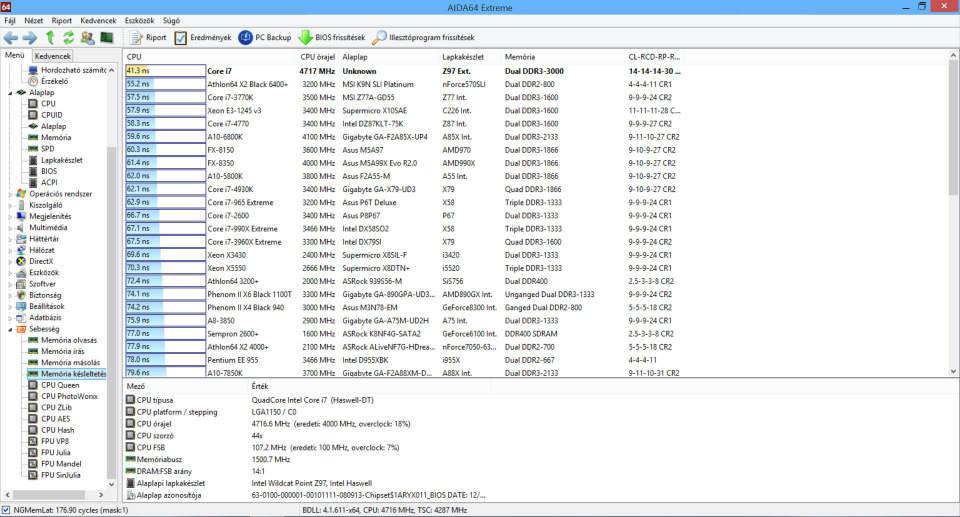The image size is (960, 517).
Task: Select CPU Queen benchmark icon
Action: point(33,385)
